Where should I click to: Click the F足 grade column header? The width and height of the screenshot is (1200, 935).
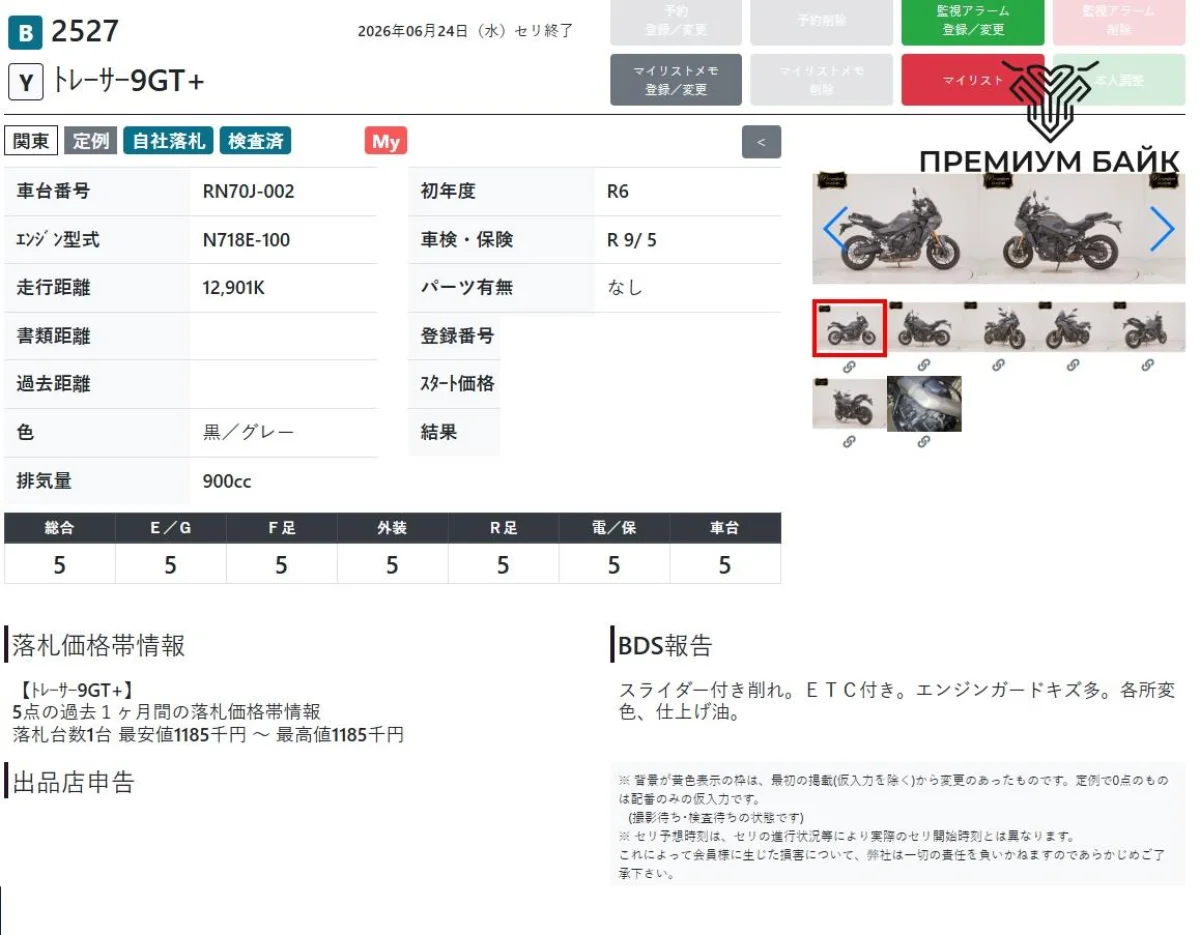click(x=282, y=528)
